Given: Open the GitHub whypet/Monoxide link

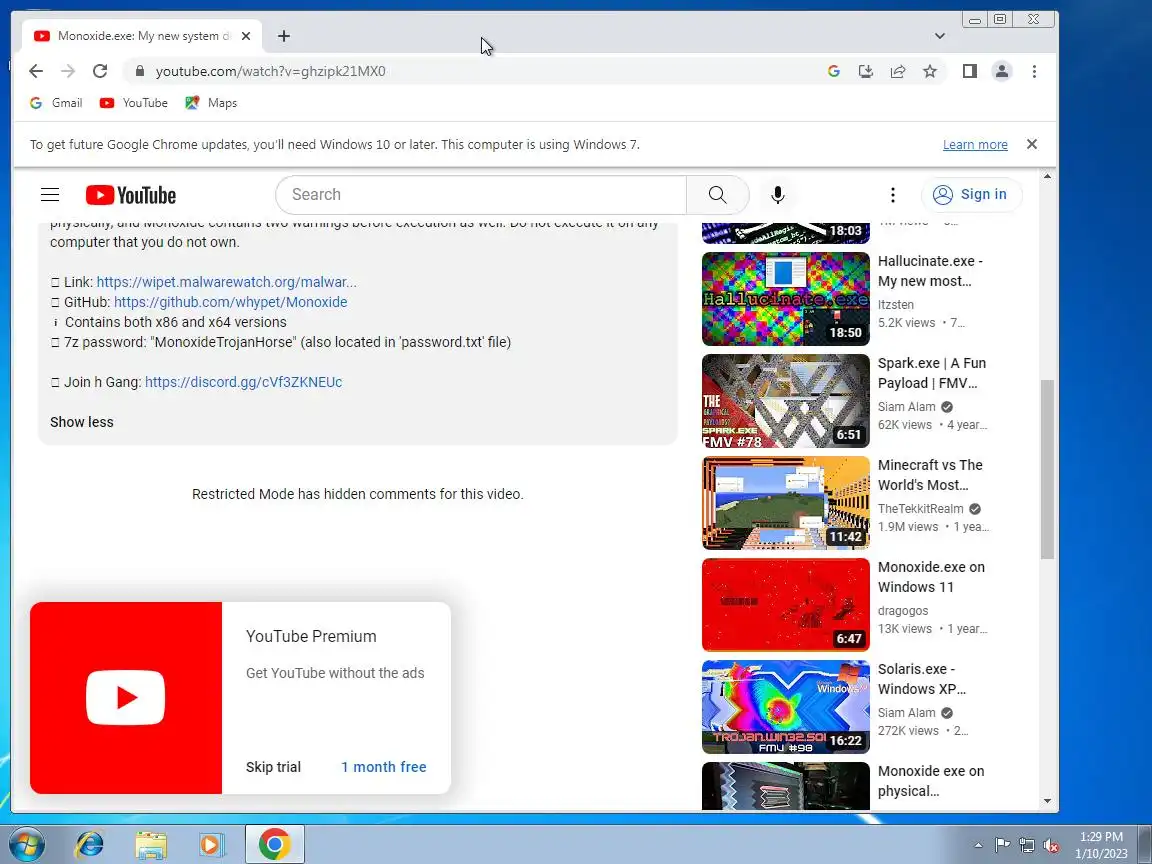Looking at the screenshot, I should coord(231,302).
